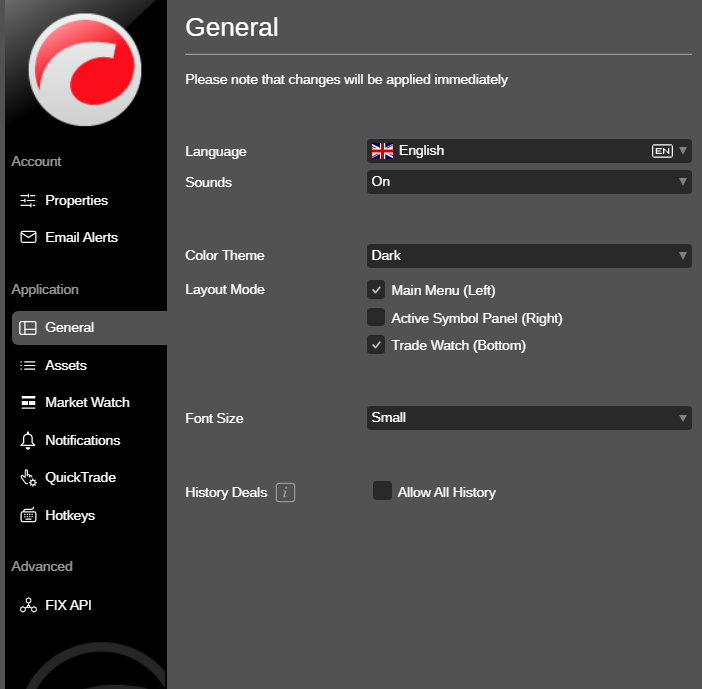
Task: Select General in the sidebar
Action: 89,328
